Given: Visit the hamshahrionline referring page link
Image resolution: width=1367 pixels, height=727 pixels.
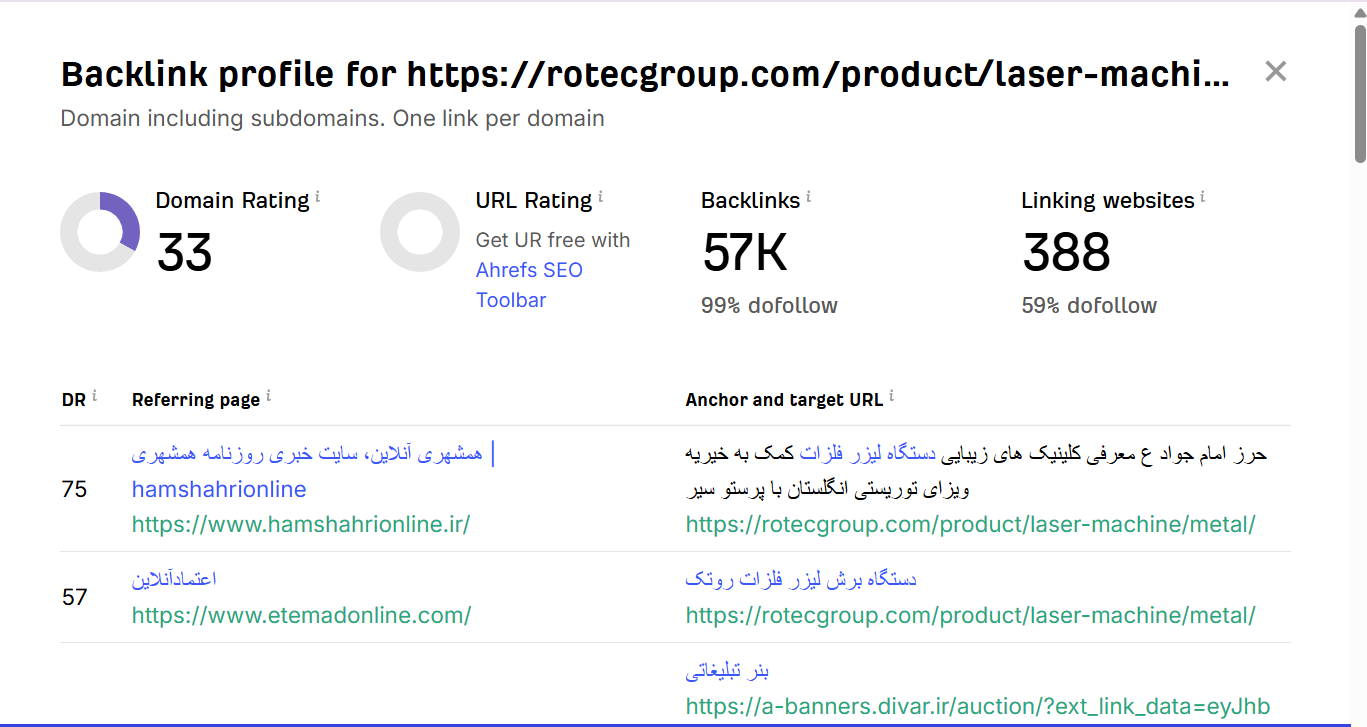Looking at the screenshot, I should [x=219, y=489].
